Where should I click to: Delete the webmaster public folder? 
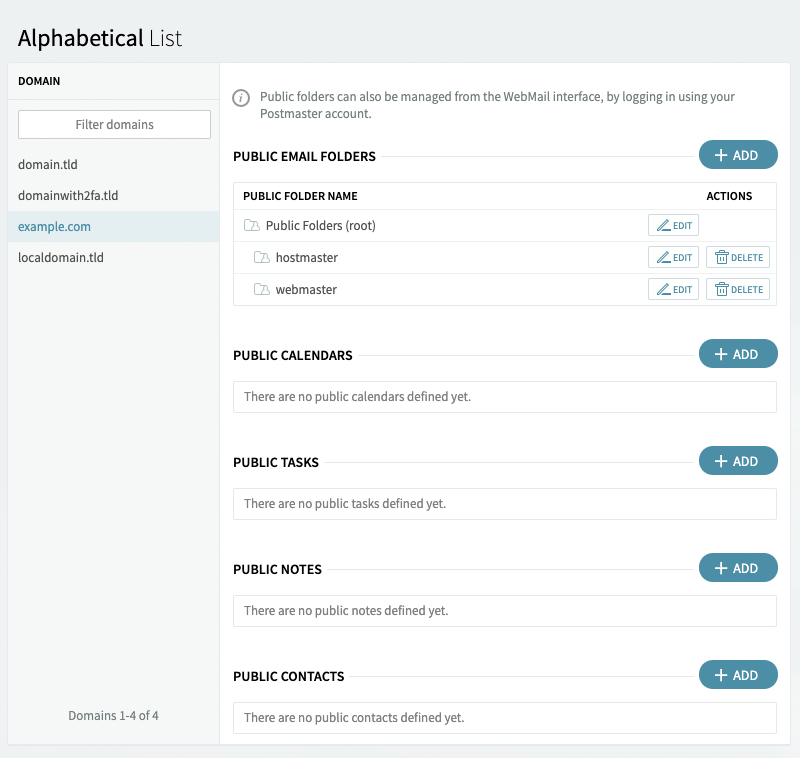coord(737,289)
